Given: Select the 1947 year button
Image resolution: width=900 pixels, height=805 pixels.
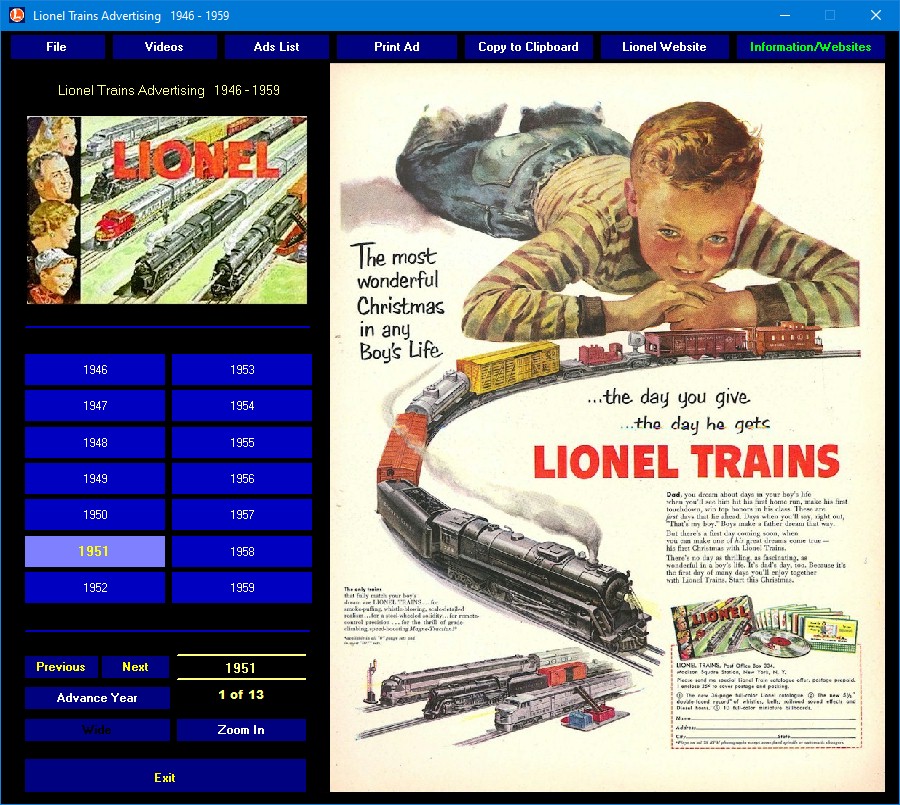Looking at the screenshot, I should point(95,405).
